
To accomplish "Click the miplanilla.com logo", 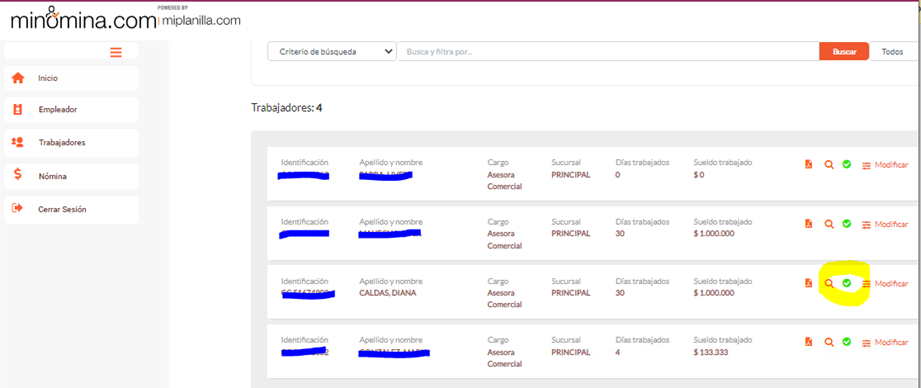I will point(200,21).
